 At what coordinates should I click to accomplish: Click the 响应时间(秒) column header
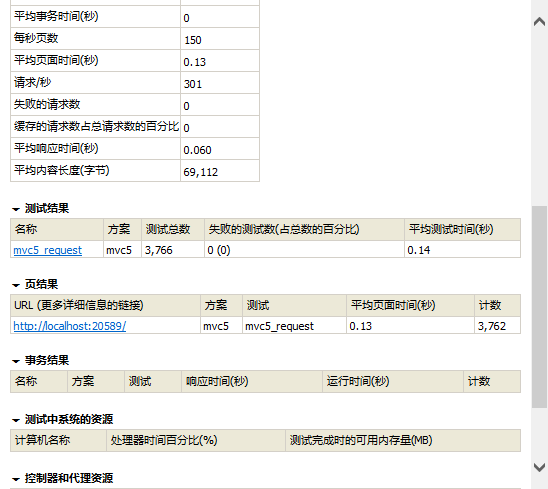click(x=252, y=381)
